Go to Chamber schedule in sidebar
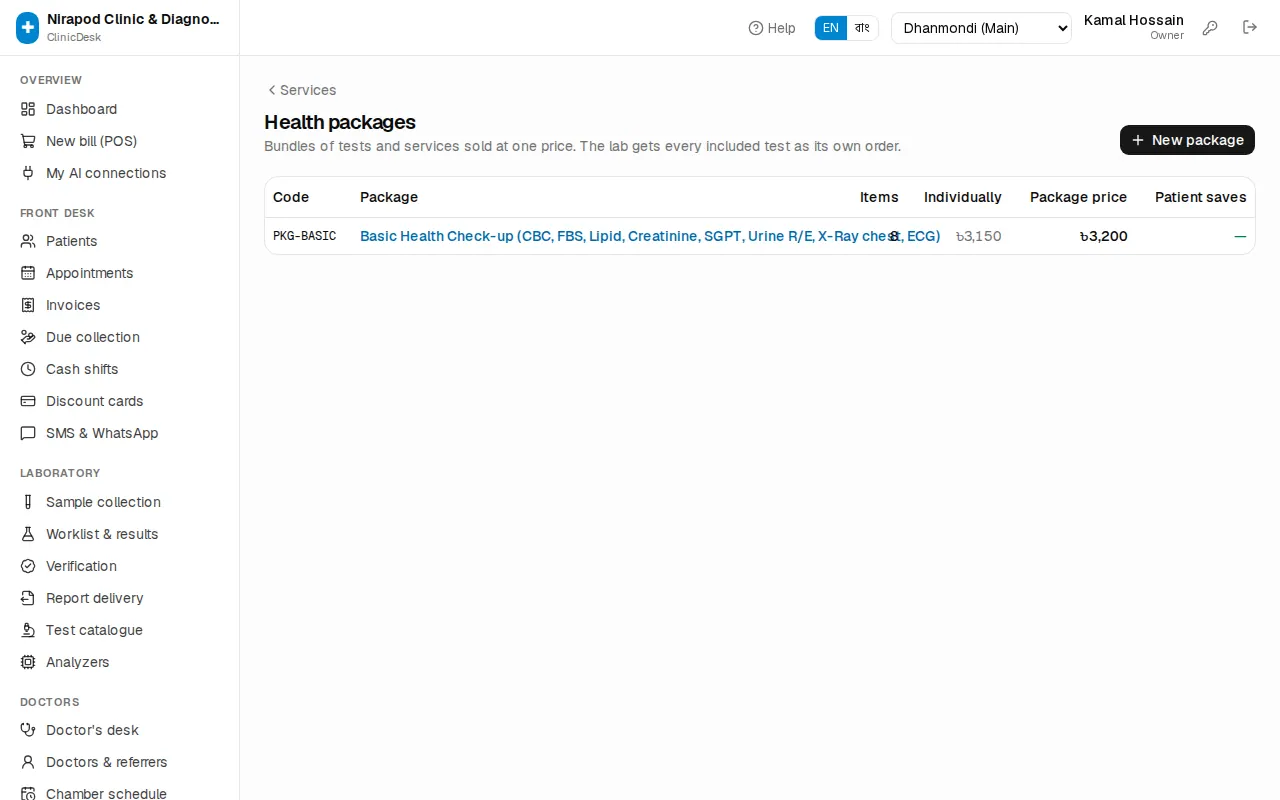 point(107,794)
